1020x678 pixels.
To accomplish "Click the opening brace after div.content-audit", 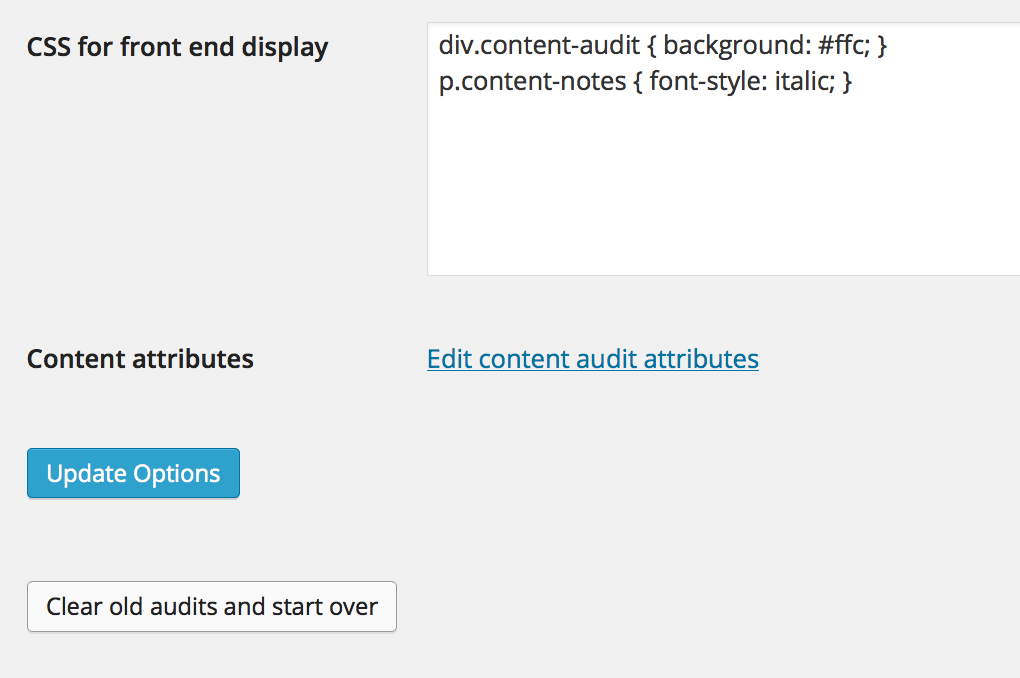I will click(x=652, y=45).
